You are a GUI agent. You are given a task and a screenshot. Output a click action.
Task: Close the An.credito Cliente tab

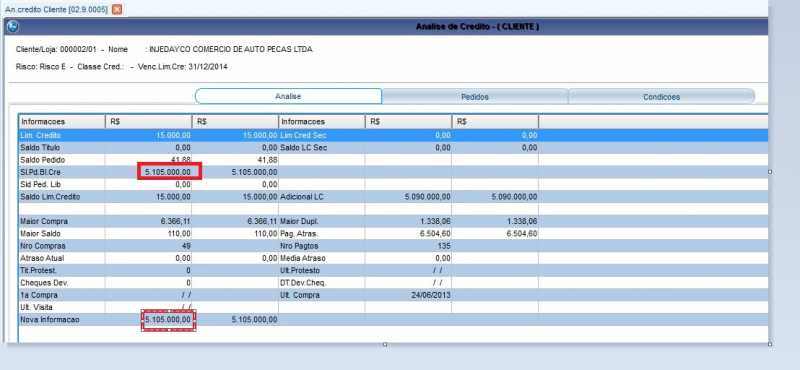coord(117,9)
